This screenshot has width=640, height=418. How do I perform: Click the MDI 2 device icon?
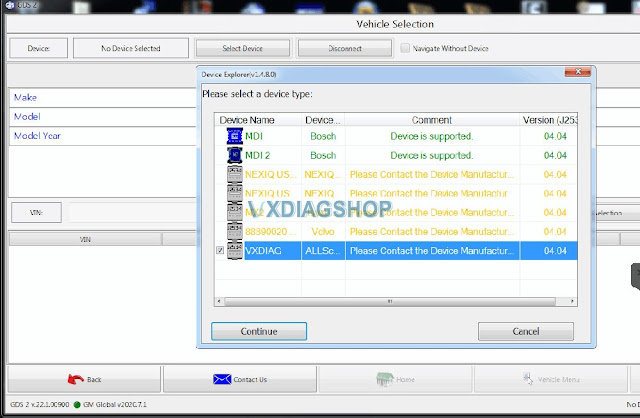(x=235, y=155)
